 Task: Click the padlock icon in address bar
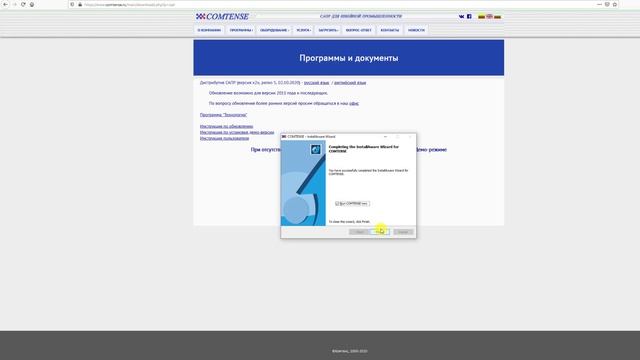pos(80,4)
